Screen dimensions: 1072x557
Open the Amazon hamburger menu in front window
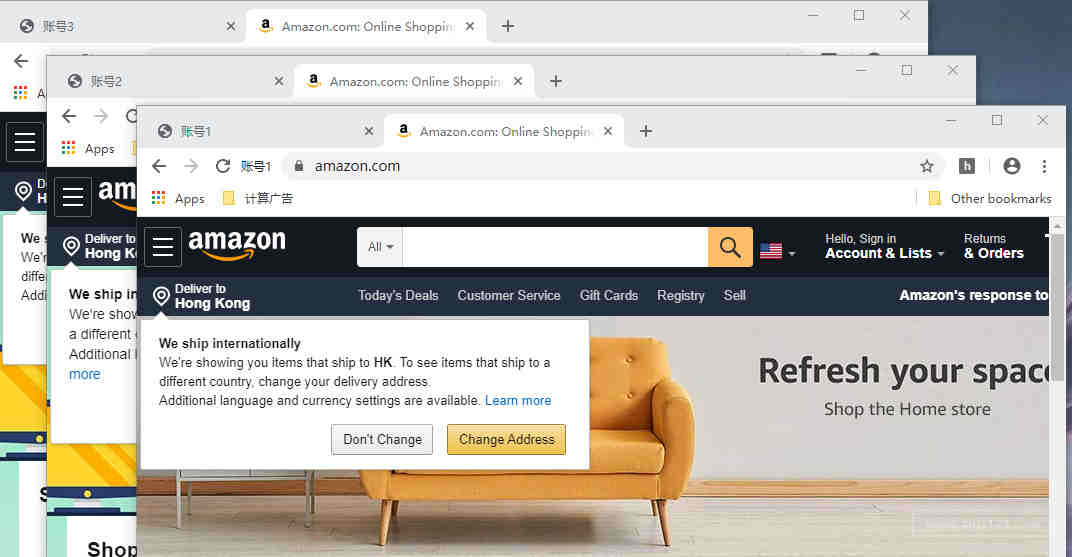pos(163,247)
